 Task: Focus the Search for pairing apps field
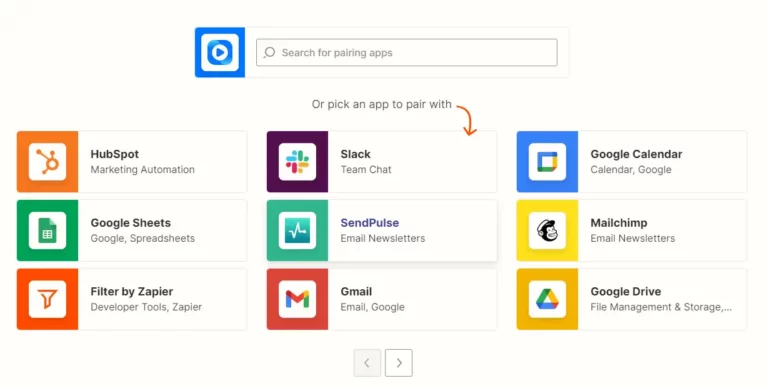point(407,52)
